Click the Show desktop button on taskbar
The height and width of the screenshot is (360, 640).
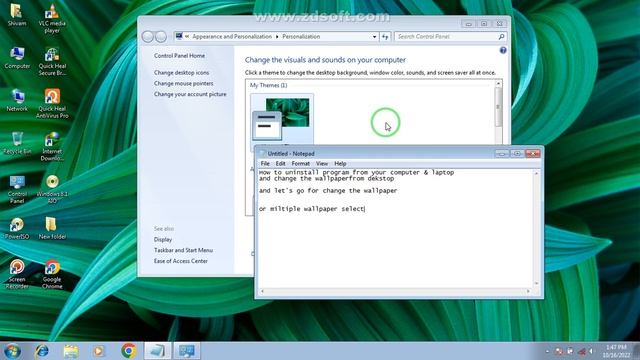click(x=637, y=351)
